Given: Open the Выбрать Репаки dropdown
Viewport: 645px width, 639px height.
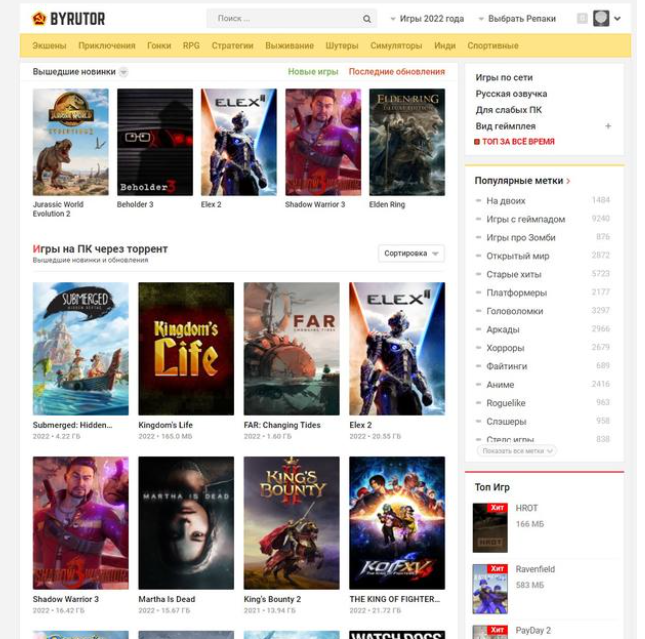Looking at the screenshot, I should click(x=517, y=18).
